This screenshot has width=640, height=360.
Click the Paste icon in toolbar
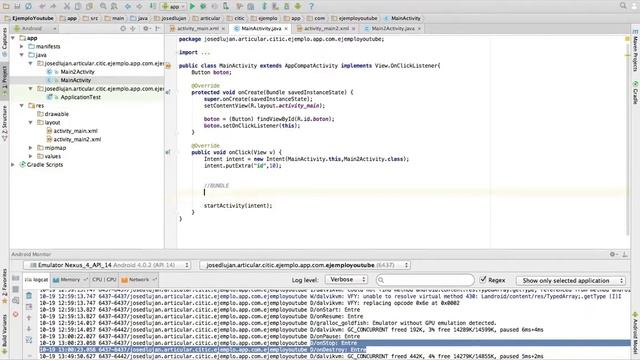pos(89,6)
